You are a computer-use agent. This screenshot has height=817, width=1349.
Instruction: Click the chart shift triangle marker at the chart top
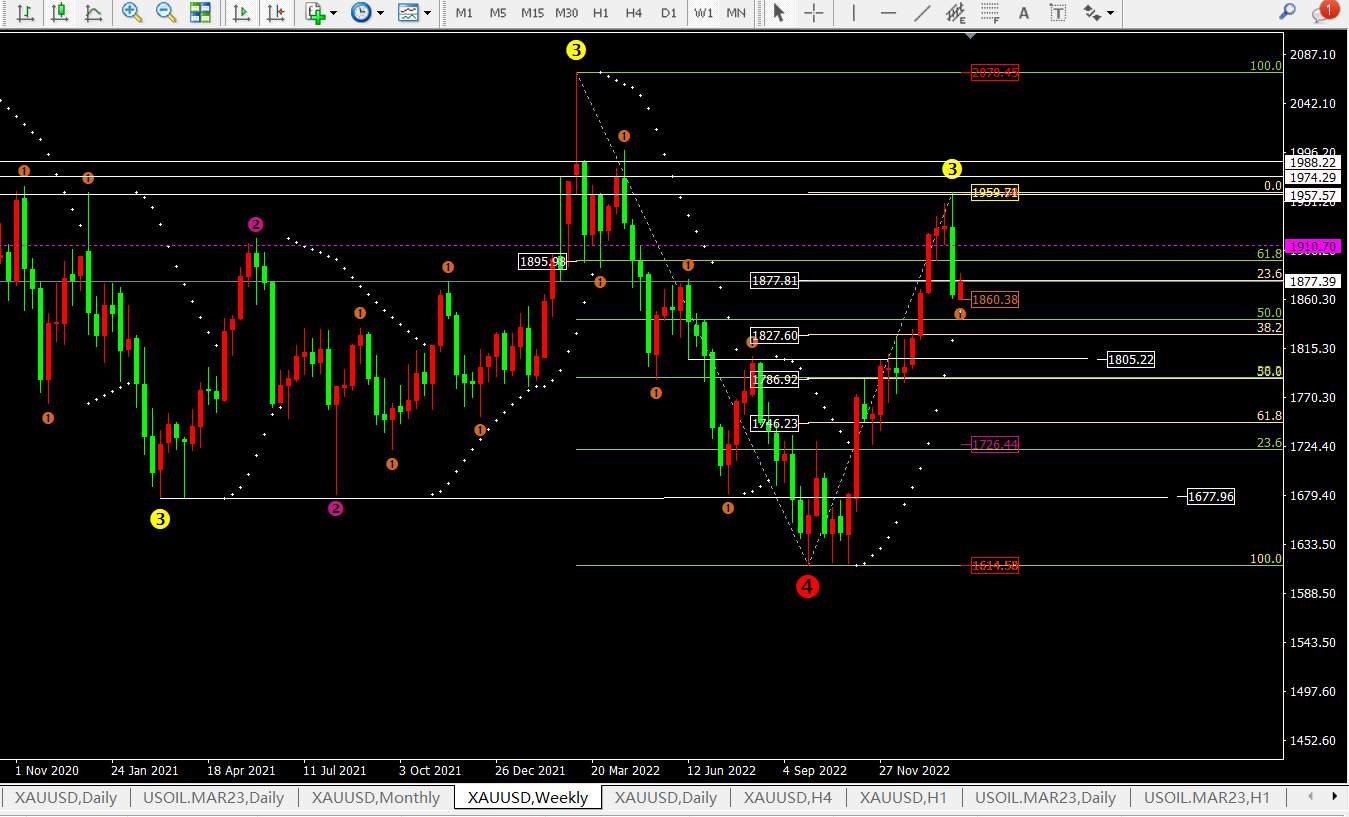pos(969,35)
